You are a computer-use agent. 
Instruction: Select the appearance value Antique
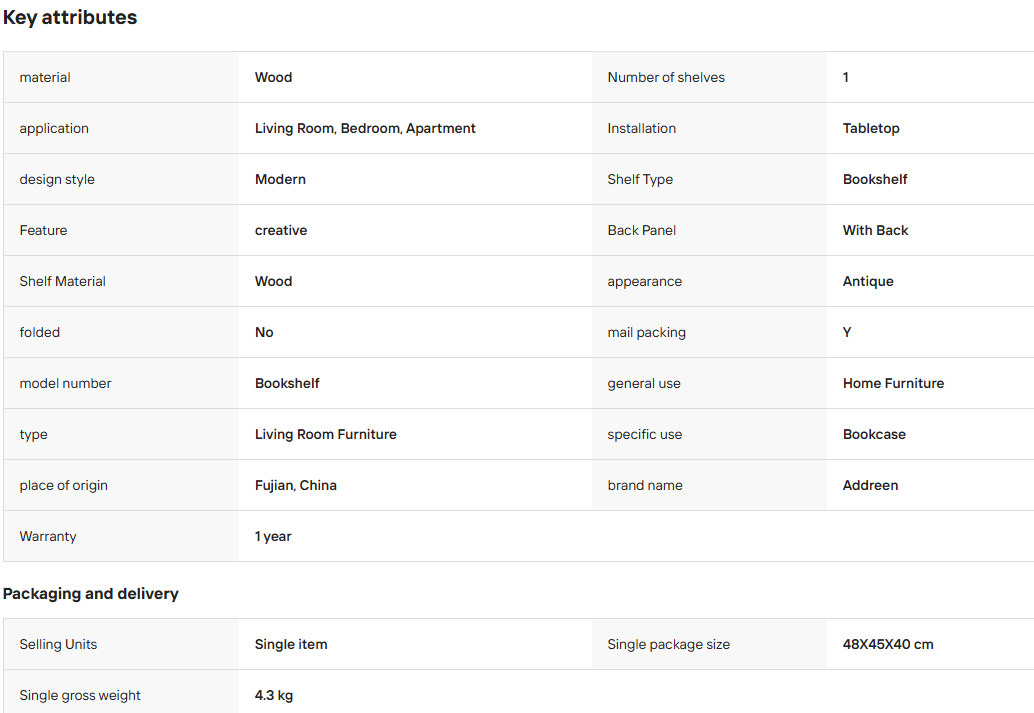click(868, 281)
